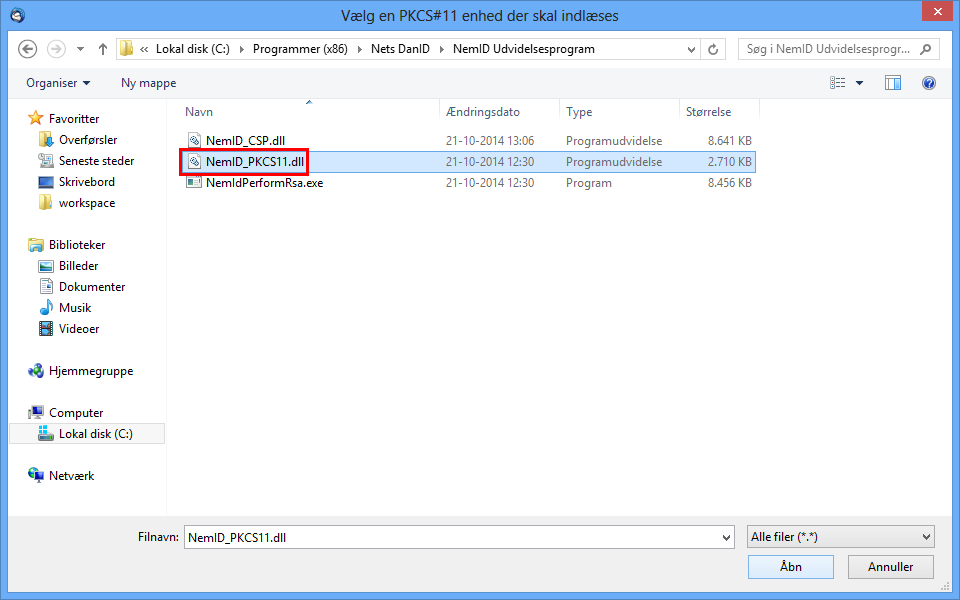Select Lokal disk (C:) in the sidebar
This screenshot has height=600, width=960.
[96, 433]
